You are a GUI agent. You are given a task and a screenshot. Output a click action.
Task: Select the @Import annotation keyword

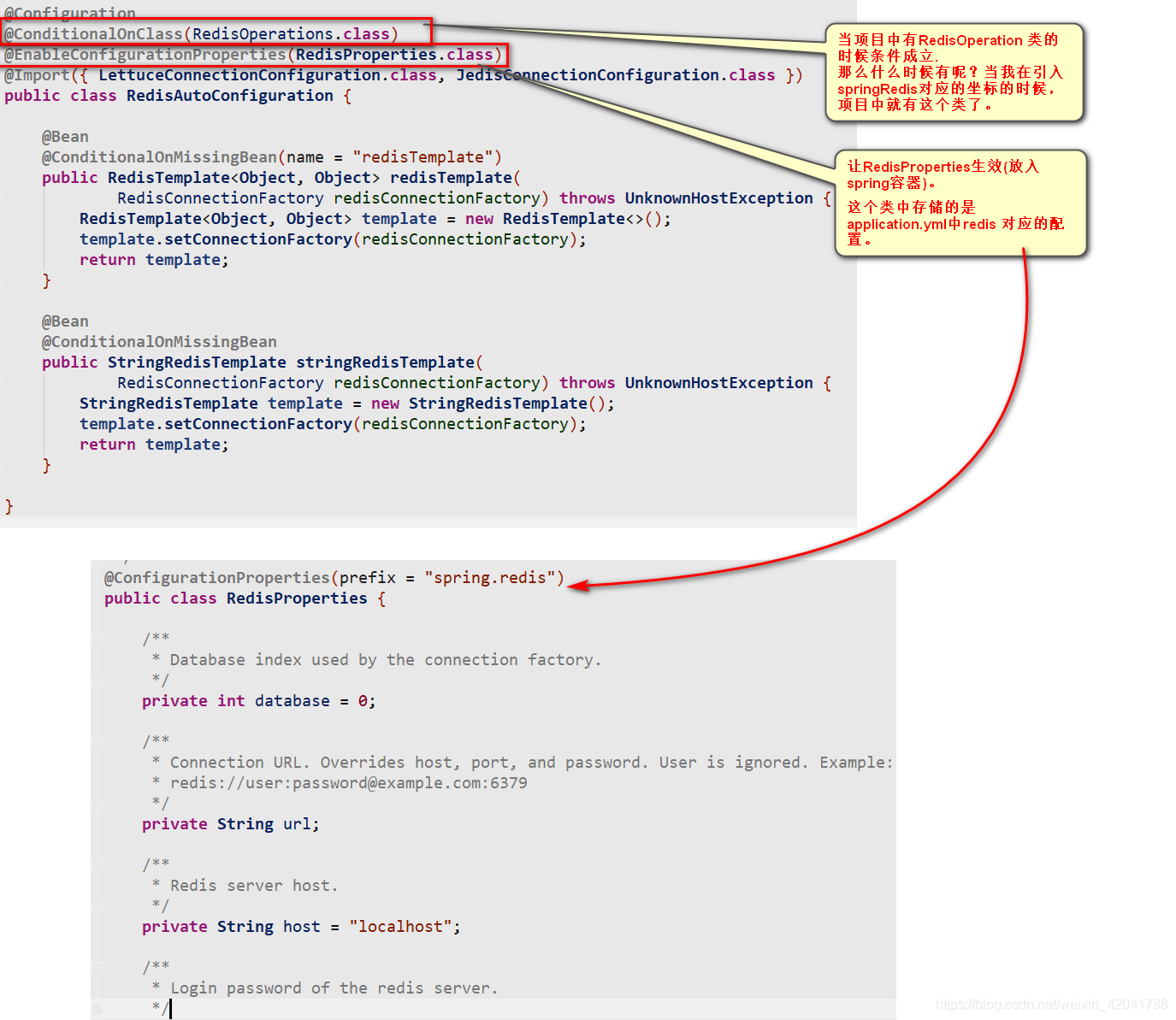tap(37, 75)
